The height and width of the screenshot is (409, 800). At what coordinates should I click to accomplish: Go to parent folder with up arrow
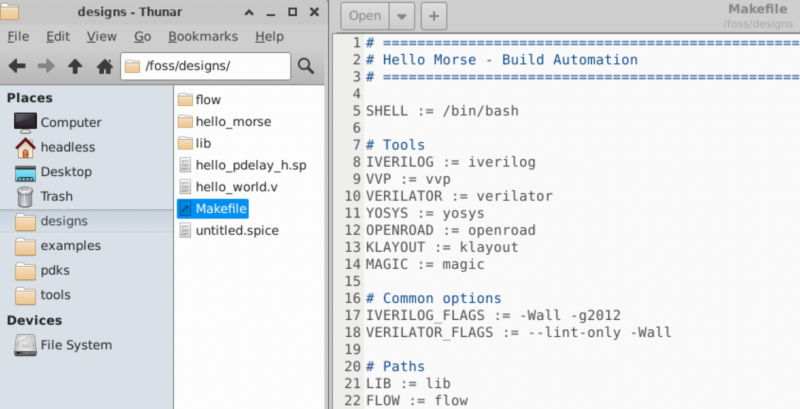75,66
